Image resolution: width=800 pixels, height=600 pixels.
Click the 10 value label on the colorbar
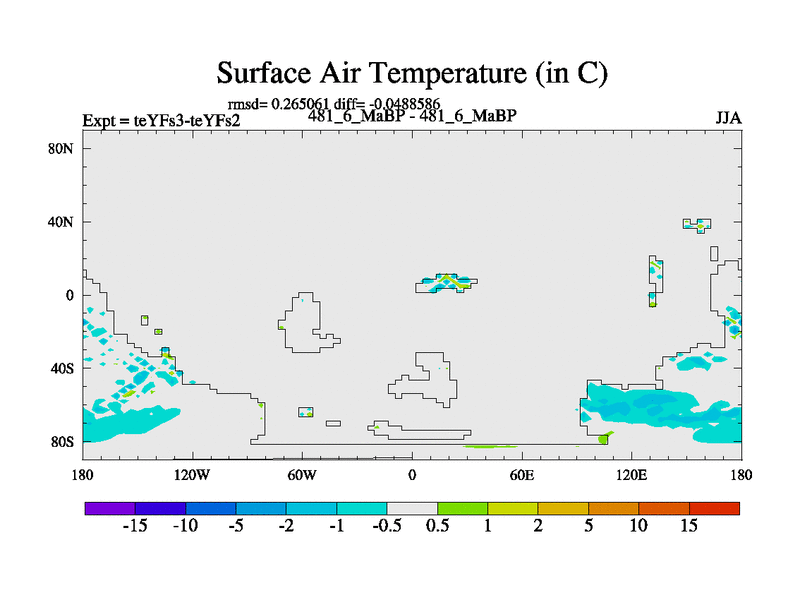click(x=638, y=528)
